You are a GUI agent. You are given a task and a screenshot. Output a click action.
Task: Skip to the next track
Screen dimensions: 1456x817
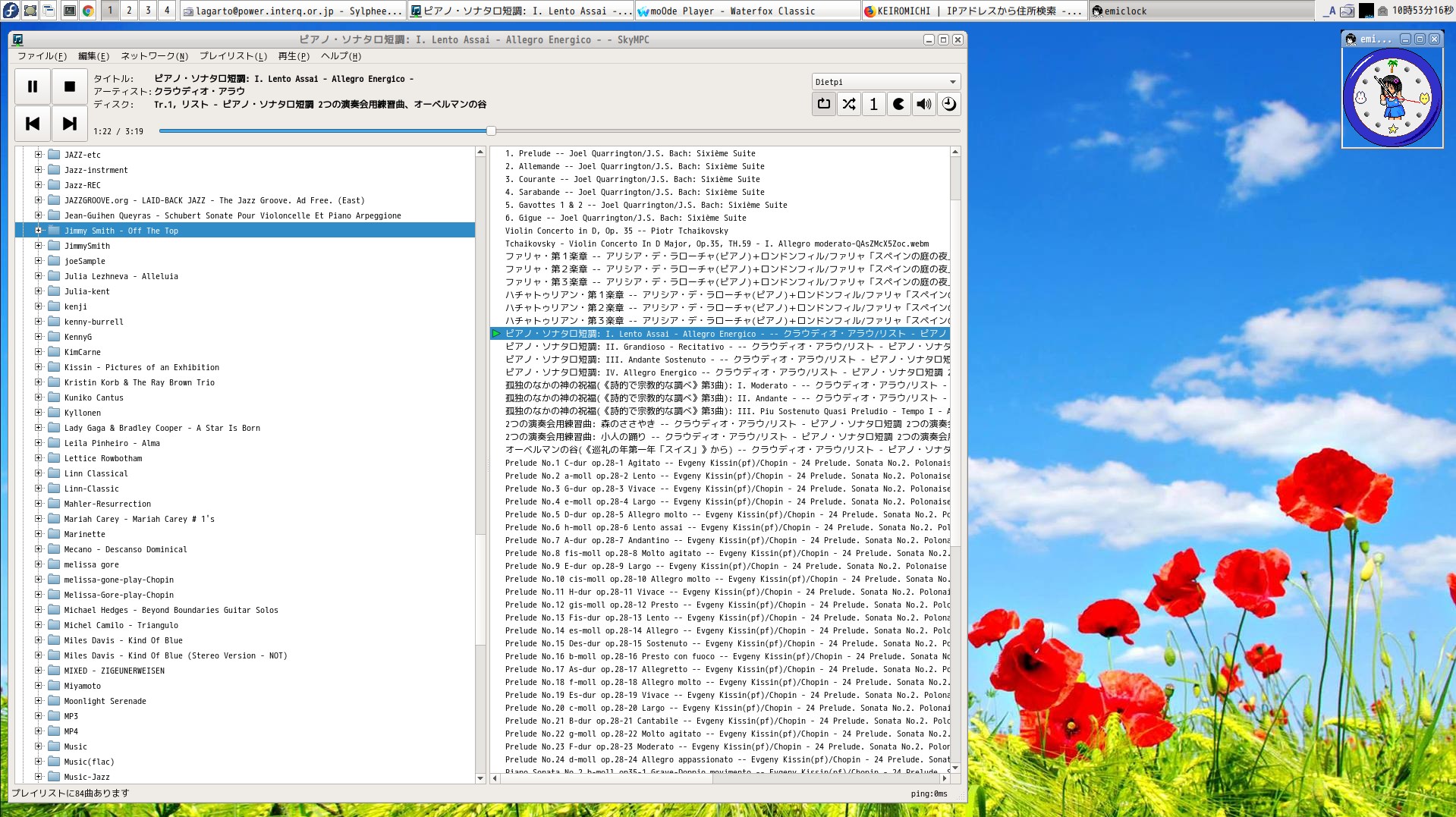70,124
